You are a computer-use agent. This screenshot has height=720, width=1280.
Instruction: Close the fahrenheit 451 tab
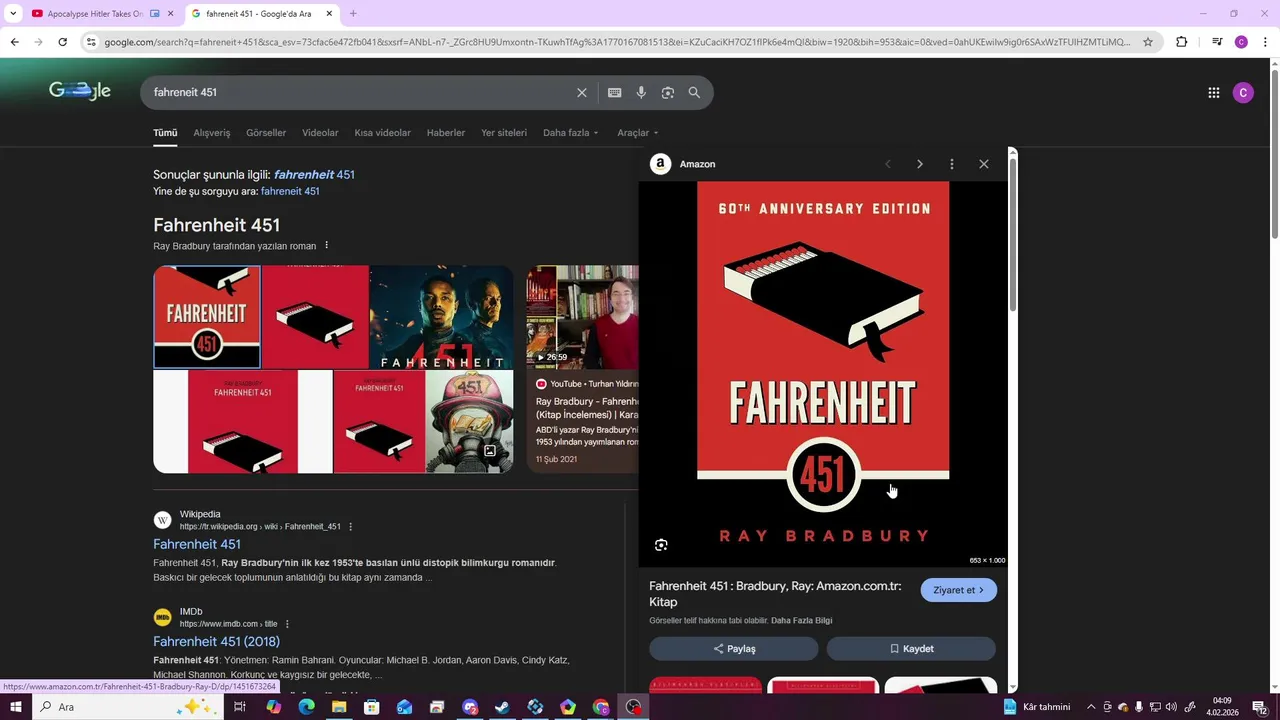[x=329, y=14]
